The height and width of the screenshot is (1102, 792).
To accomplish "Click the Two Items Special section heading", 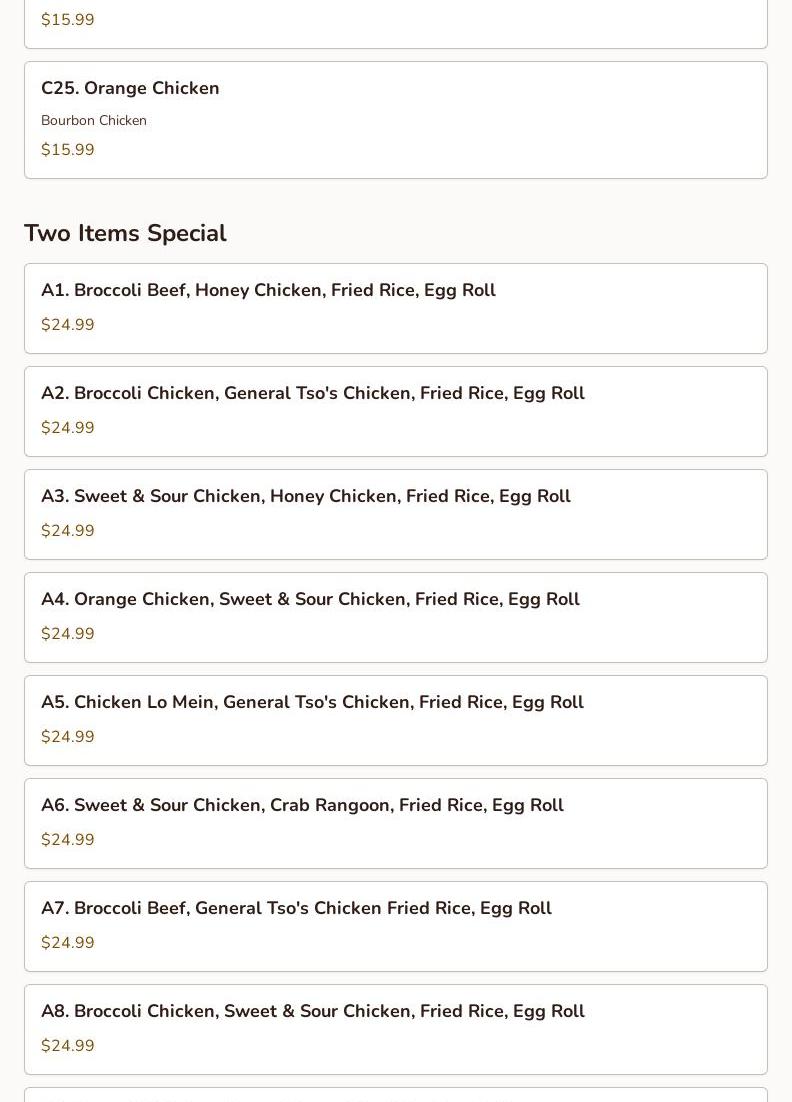I will 125,233.
